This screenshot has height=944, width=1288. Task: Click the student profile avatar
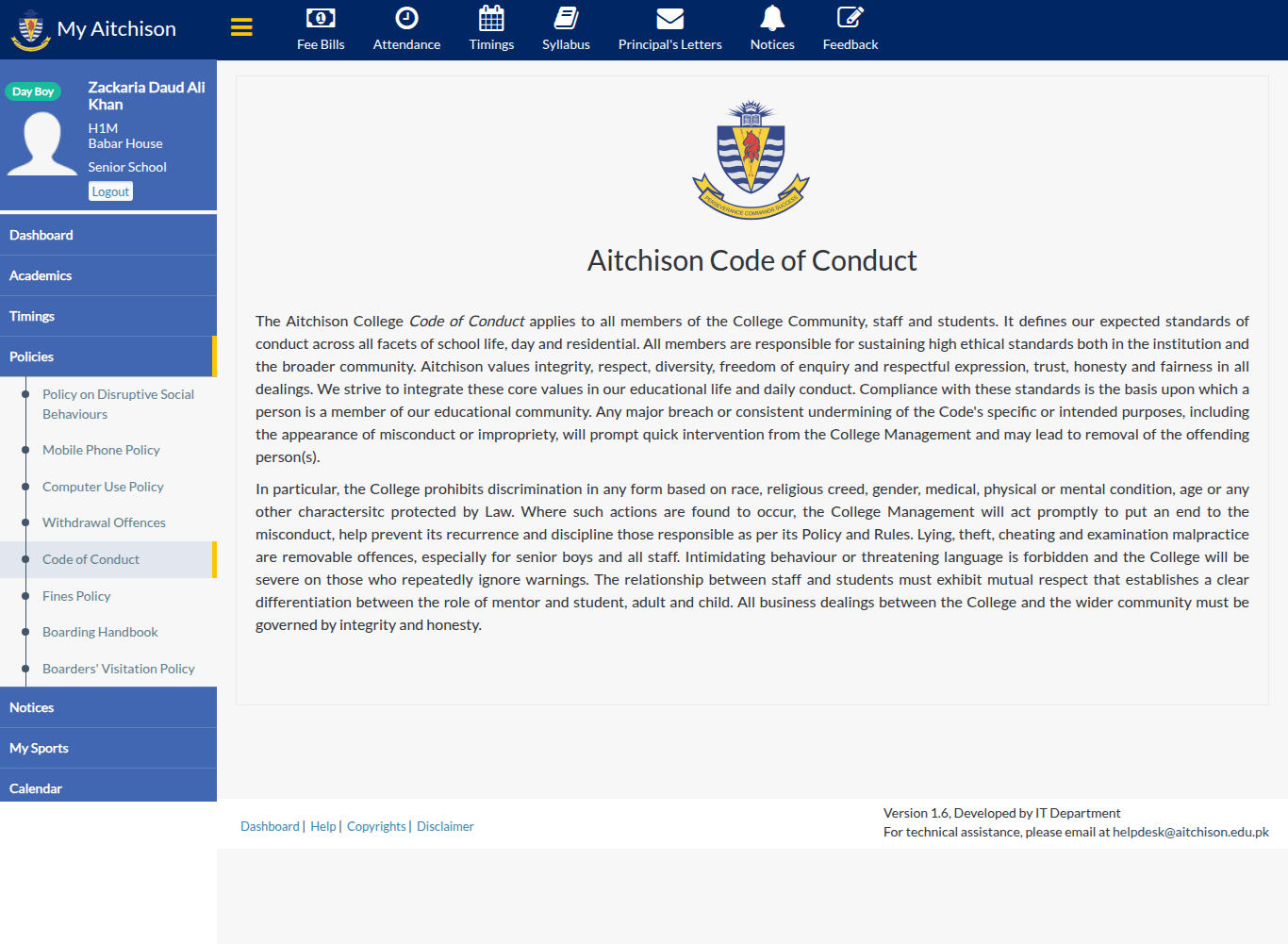(42, 143)
